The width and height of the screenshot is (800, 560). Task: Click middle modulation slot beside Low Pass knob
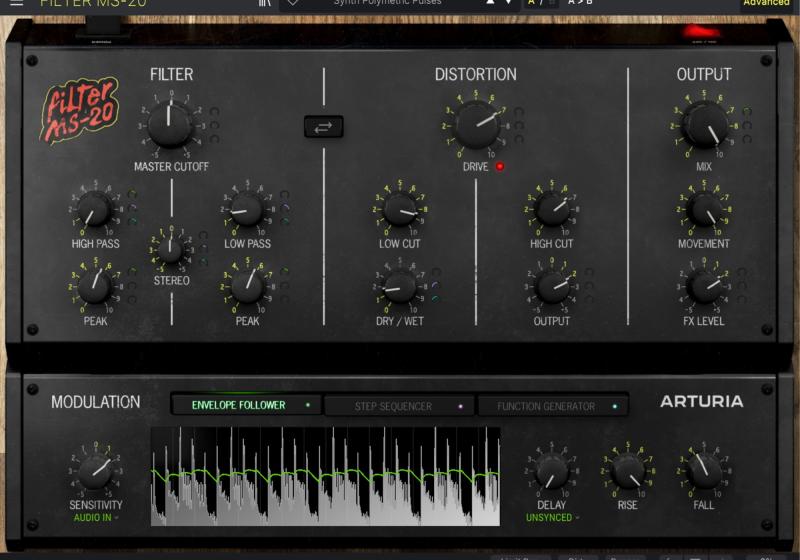point(285,208)
